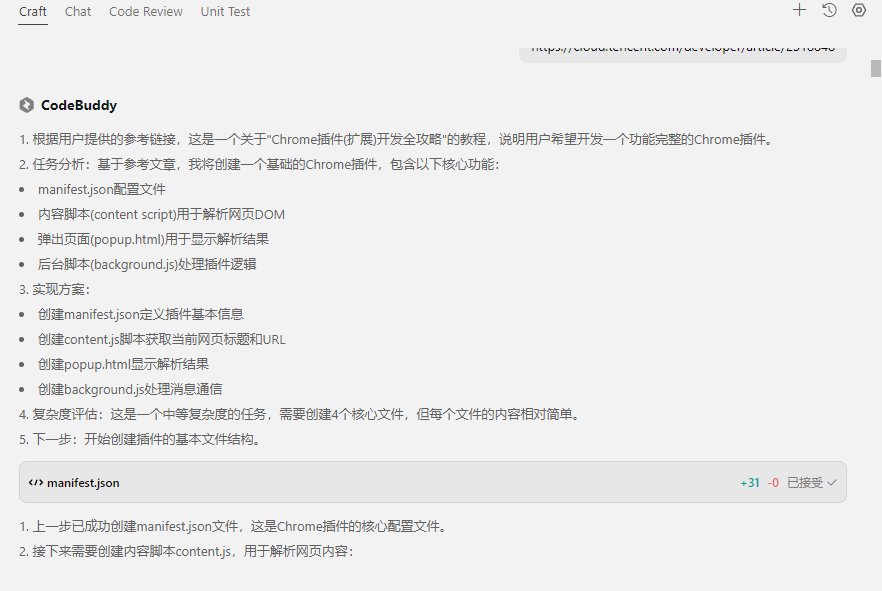The image size is (882, 591).
Task: Open the manifest.json file card
Action: pos(433,482)
